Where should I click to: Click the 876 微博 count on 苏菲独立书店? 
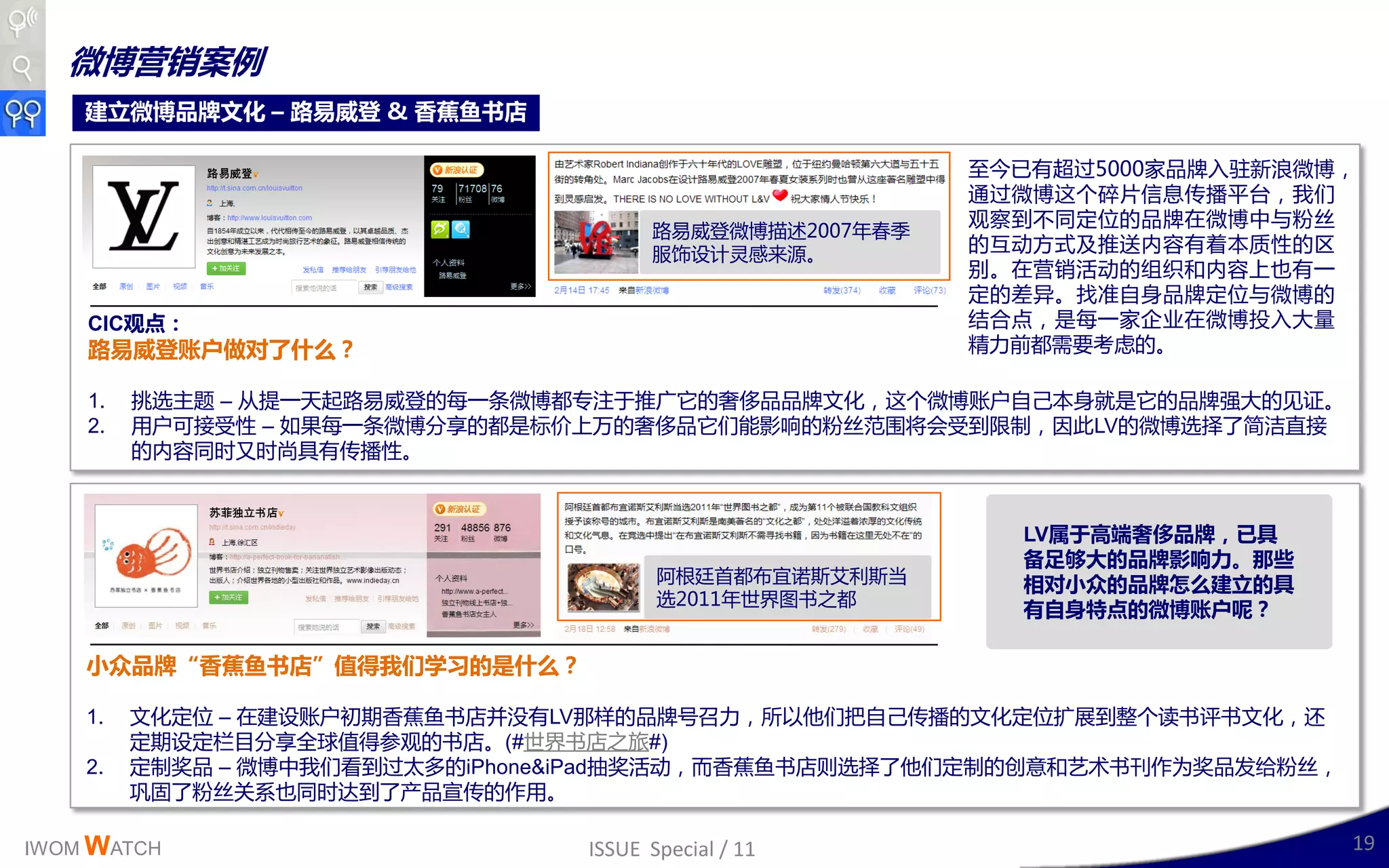click(x=502, y=532)
